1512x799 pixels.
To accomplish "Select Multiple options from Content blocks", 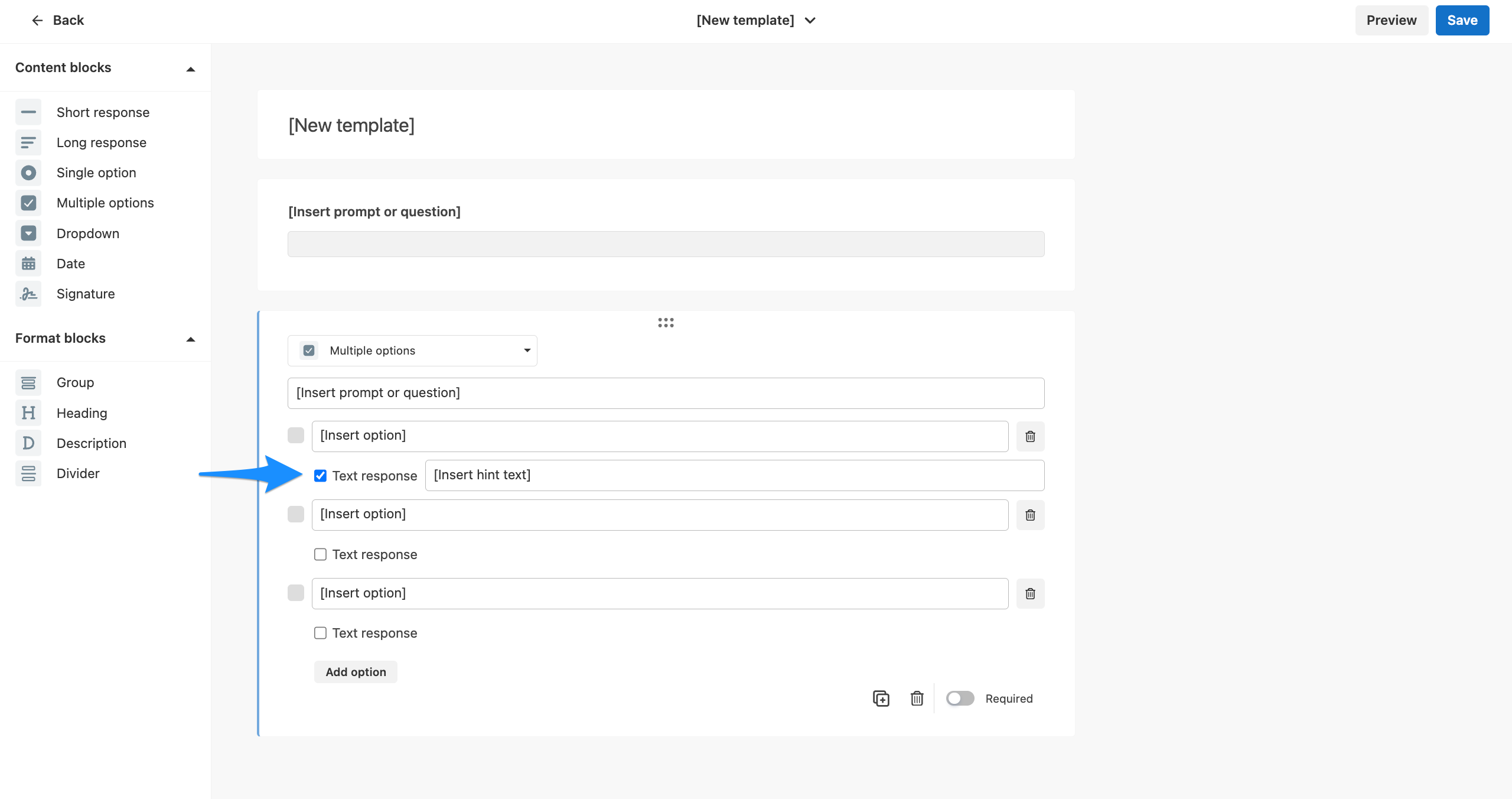I will click(x=105, y=203).
